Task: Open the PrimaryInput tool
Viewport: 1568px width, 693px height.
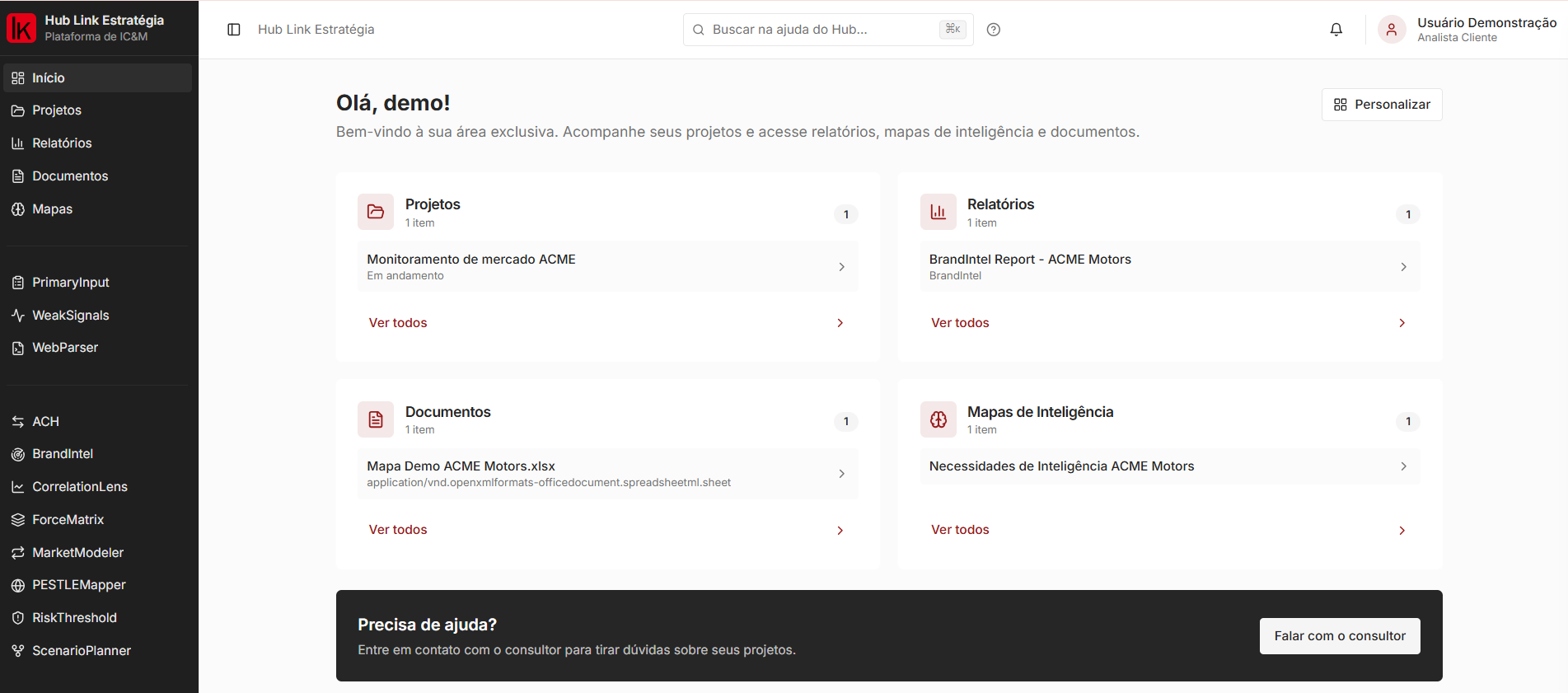Action: 98,283
